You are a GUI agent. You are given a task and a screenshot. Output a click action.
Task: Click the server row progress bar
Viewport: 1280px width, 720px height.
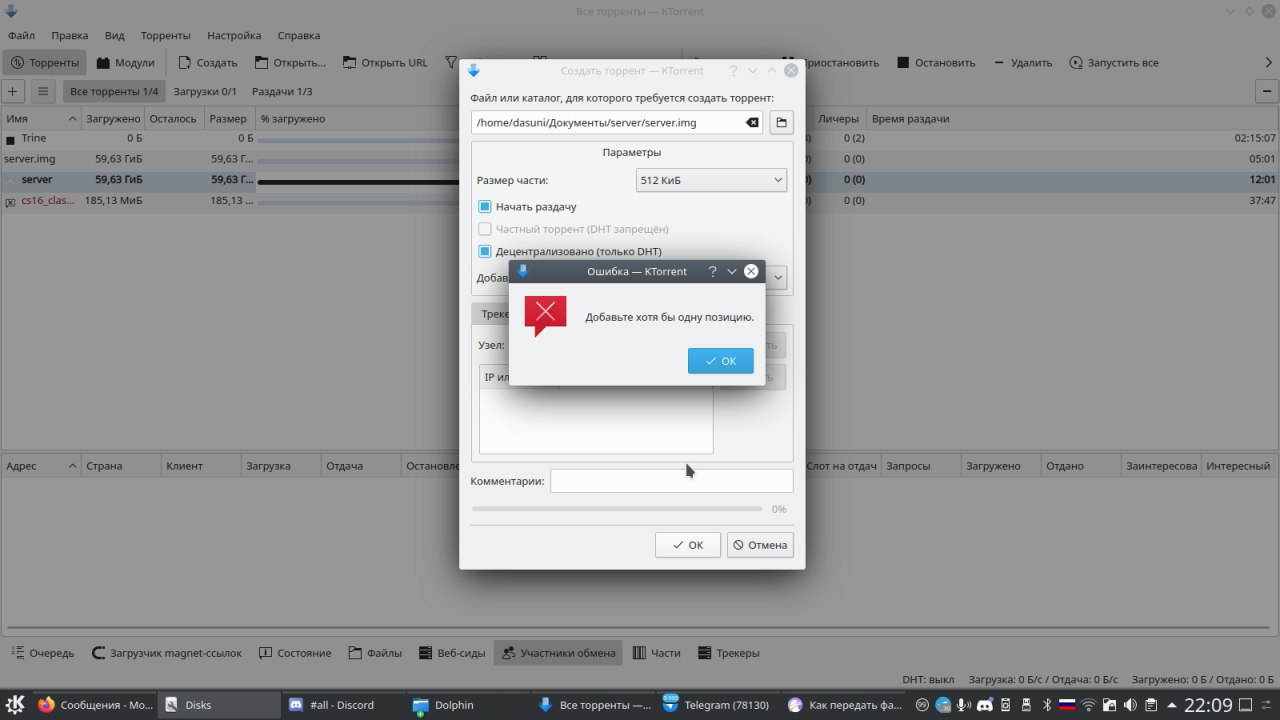tap(358, 181)
